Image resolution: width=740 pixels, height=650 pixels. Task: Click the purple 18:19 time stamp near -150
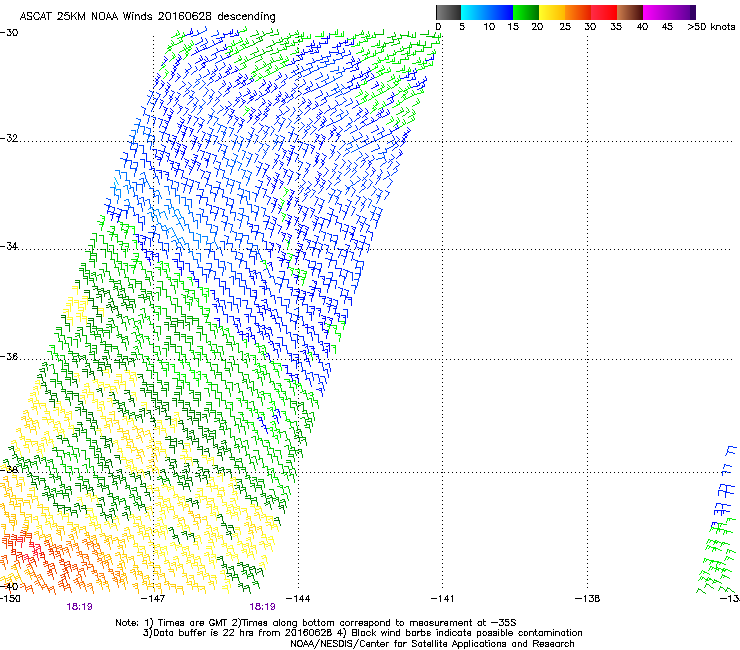(79, 607)
